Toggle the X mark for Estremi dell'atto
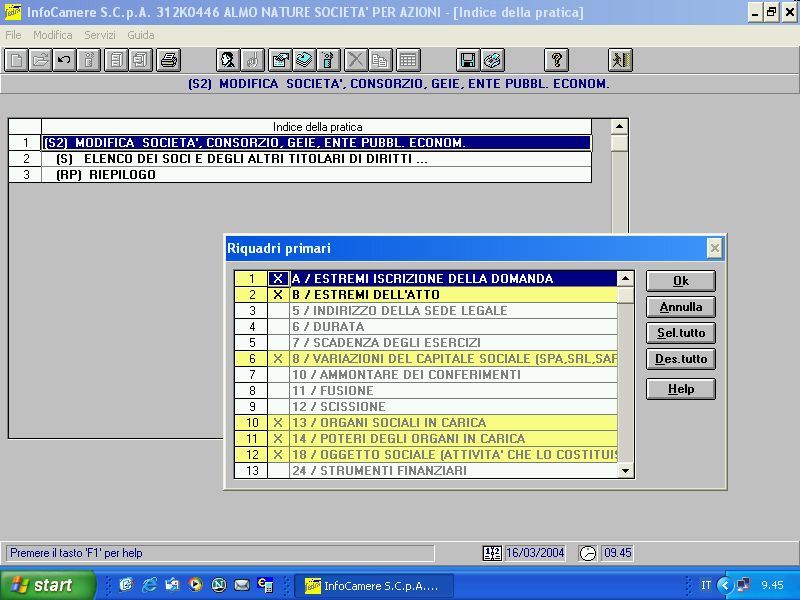 pyautogui.click(x=278, y=295)
